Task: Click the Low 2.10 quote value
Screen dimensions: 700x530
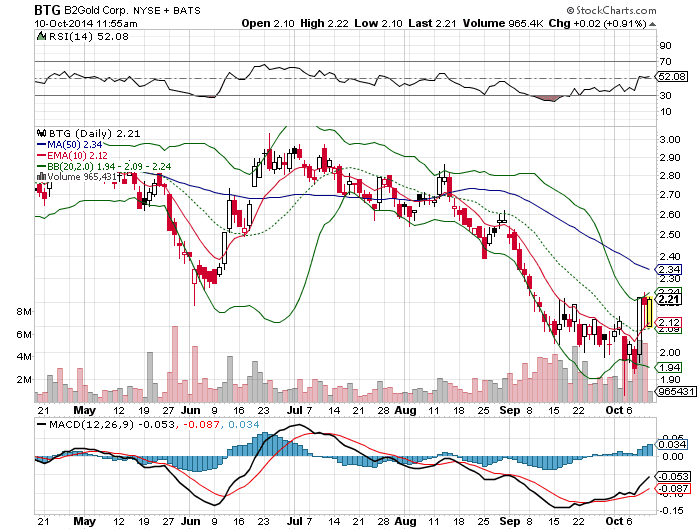Action: point(379,23)
